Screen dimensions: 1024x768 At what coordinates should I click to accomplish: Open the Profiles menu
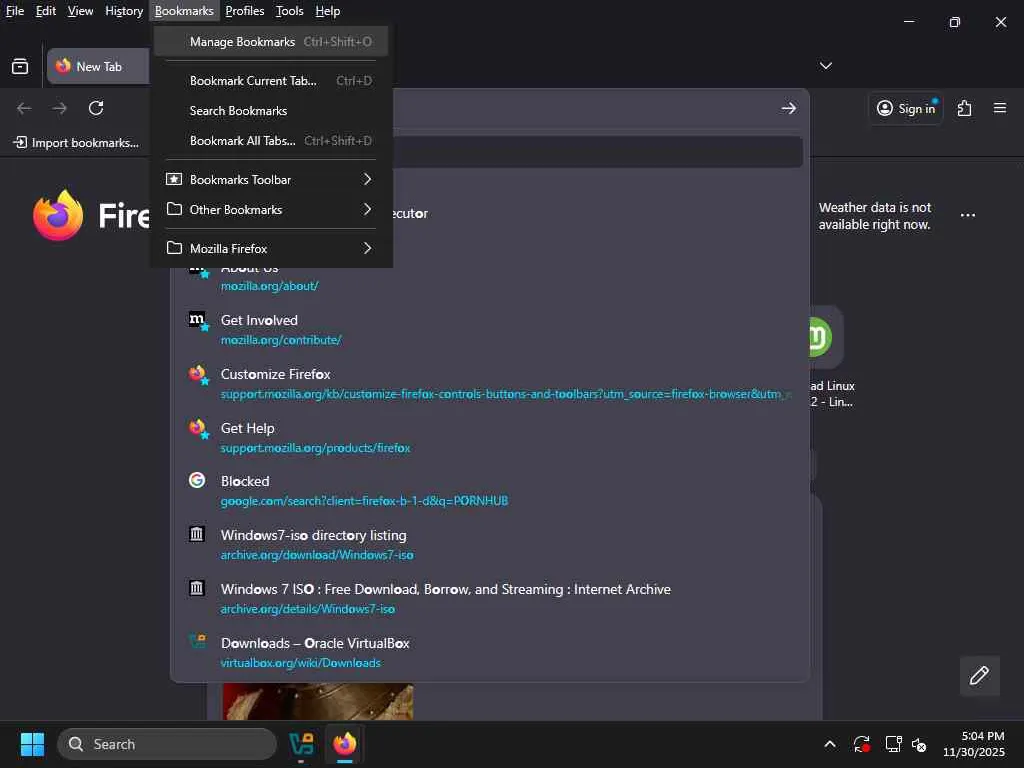coord(244,11)
